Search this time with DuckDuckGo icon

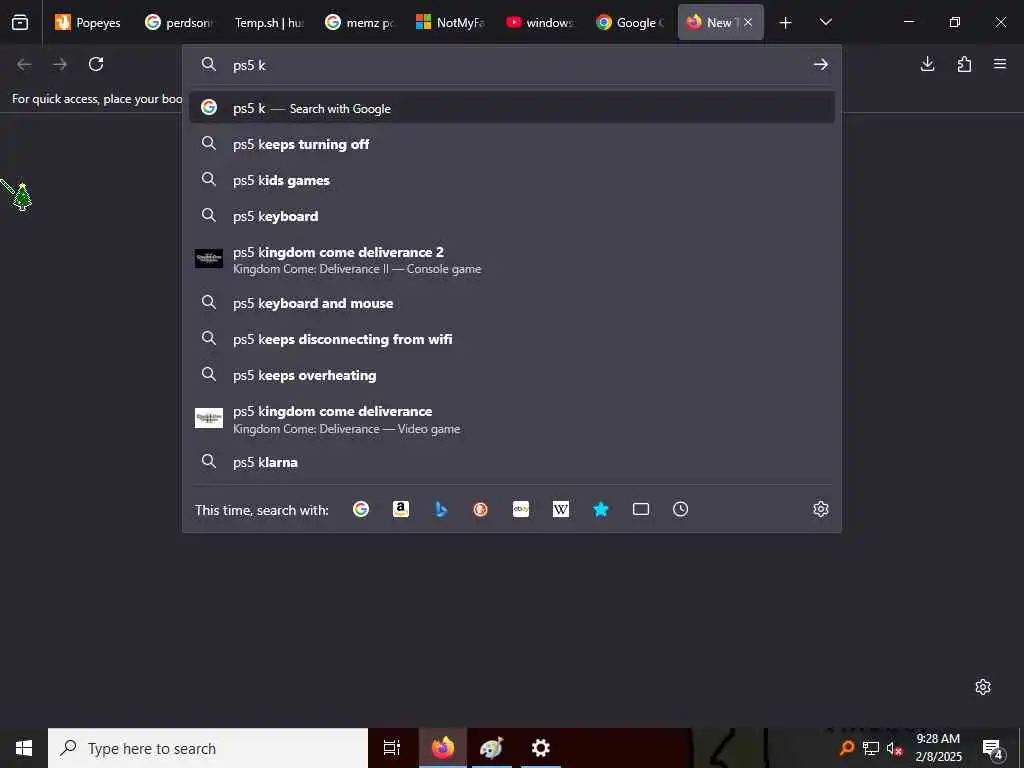(481, 509)
